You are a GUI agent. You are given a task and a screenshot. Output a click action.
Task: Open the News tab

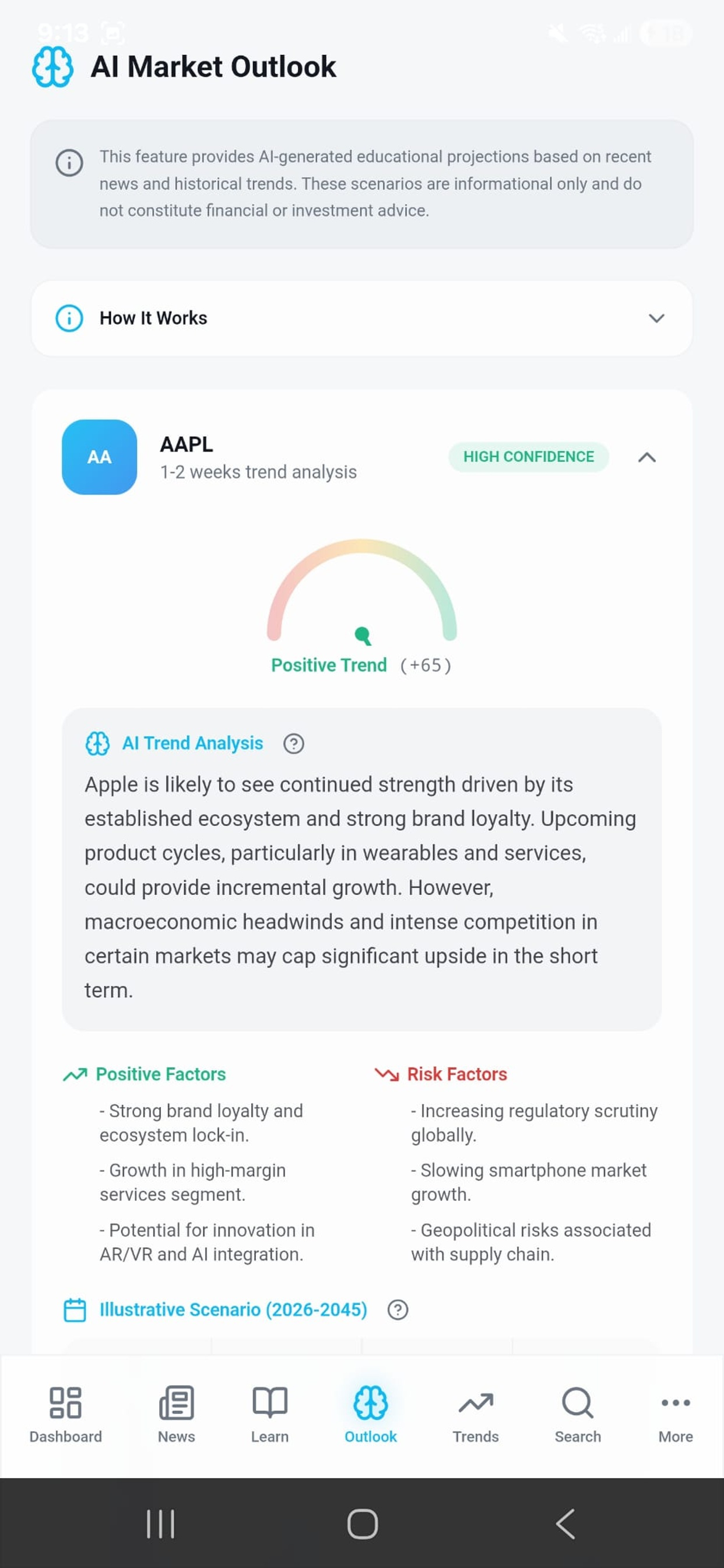coord(177,1415)
